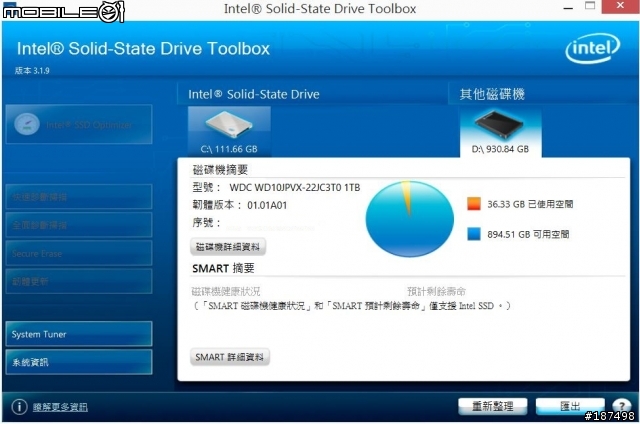Image resolution: width=640 pixels, height=424 pixels.
Task: Select 全面診斷掃描 full diagnostic scan
Action: tap(79, 225)
